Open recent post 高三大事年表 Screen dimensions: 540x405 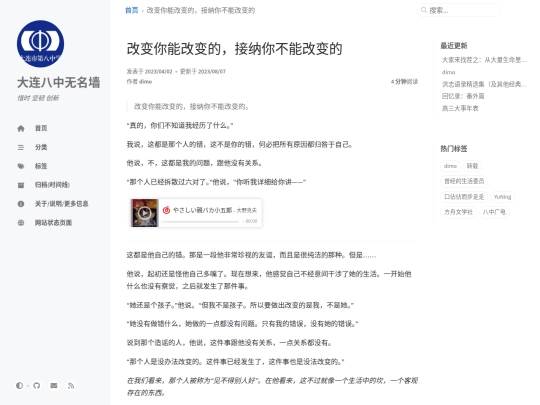tap(460, 108)
